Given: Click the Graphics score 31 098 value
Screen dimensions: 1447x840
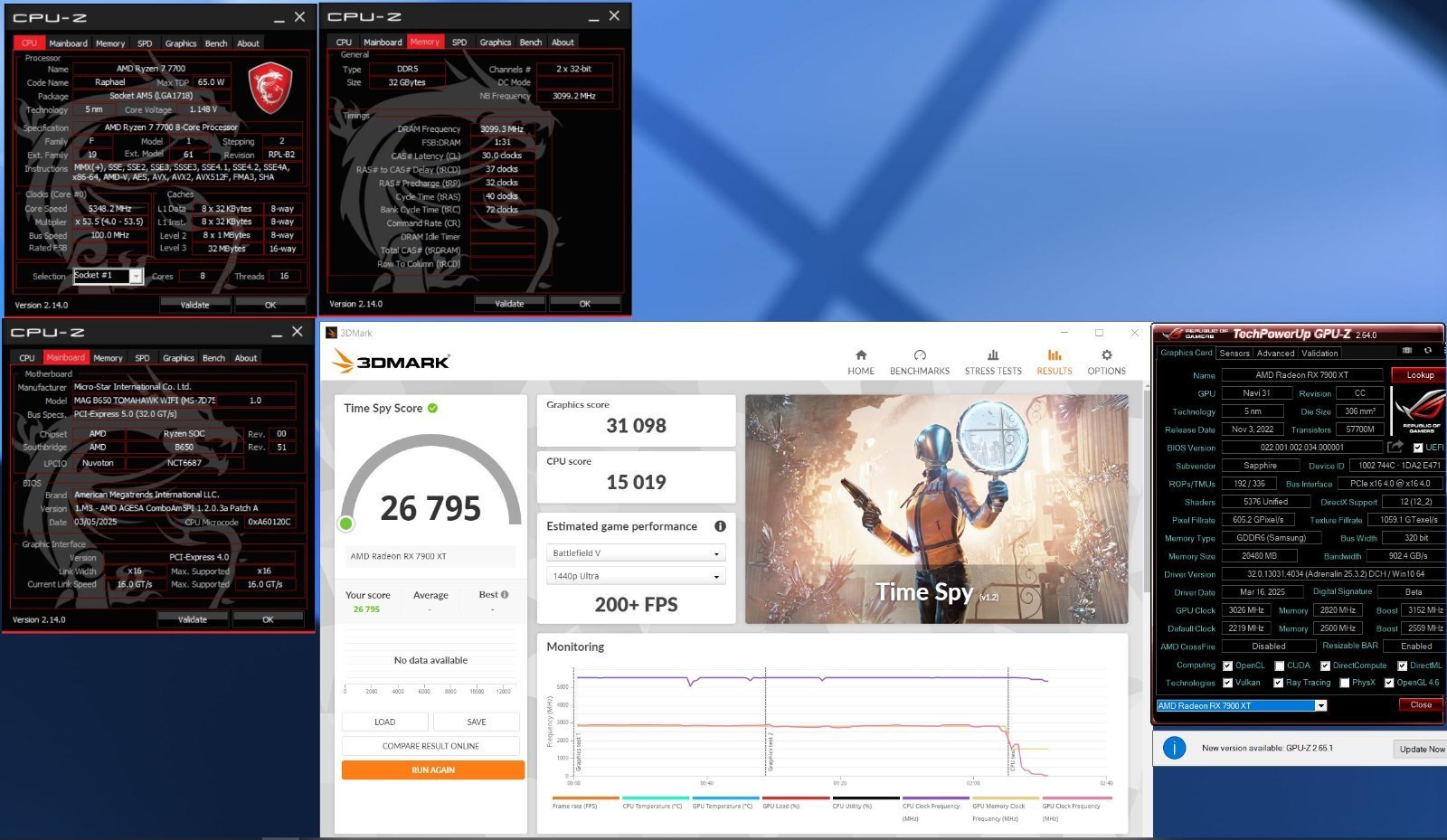Looking at the screenshot, I should pos(636,426).
